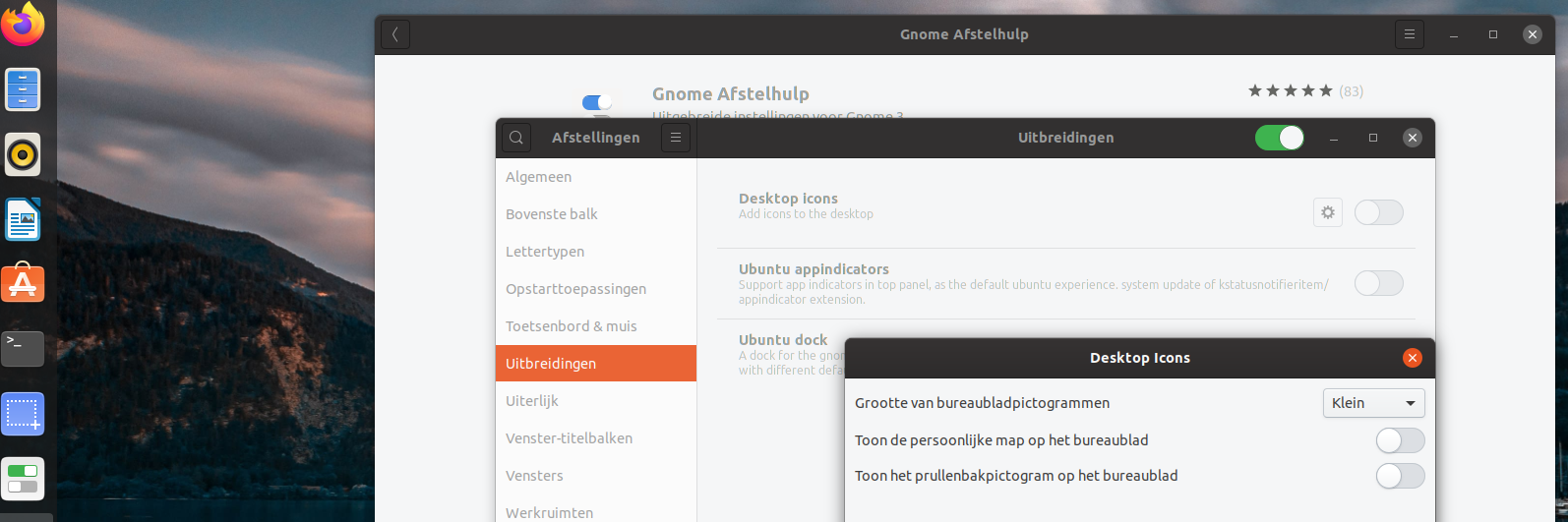Go back in Gnome Afstelhulp software window

(395, 34)
